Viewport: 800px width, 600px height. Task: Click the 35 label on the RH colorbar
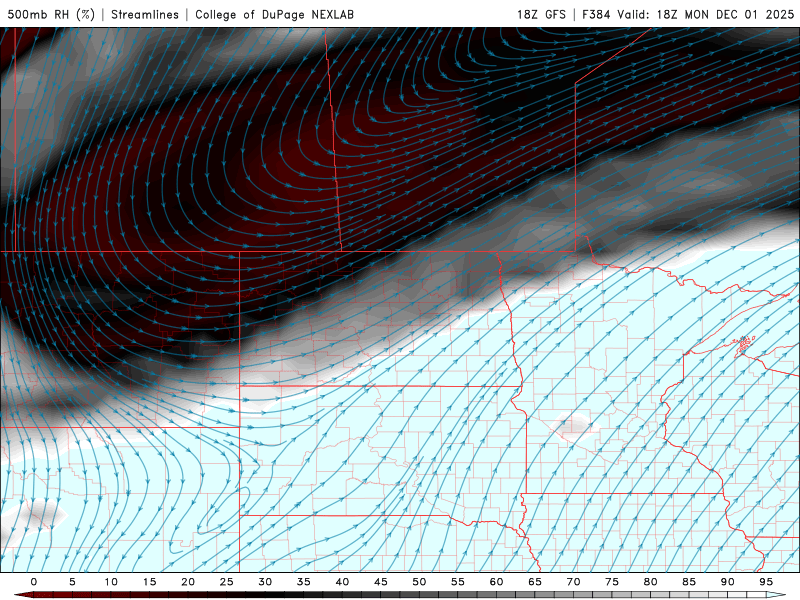(304, 582)
